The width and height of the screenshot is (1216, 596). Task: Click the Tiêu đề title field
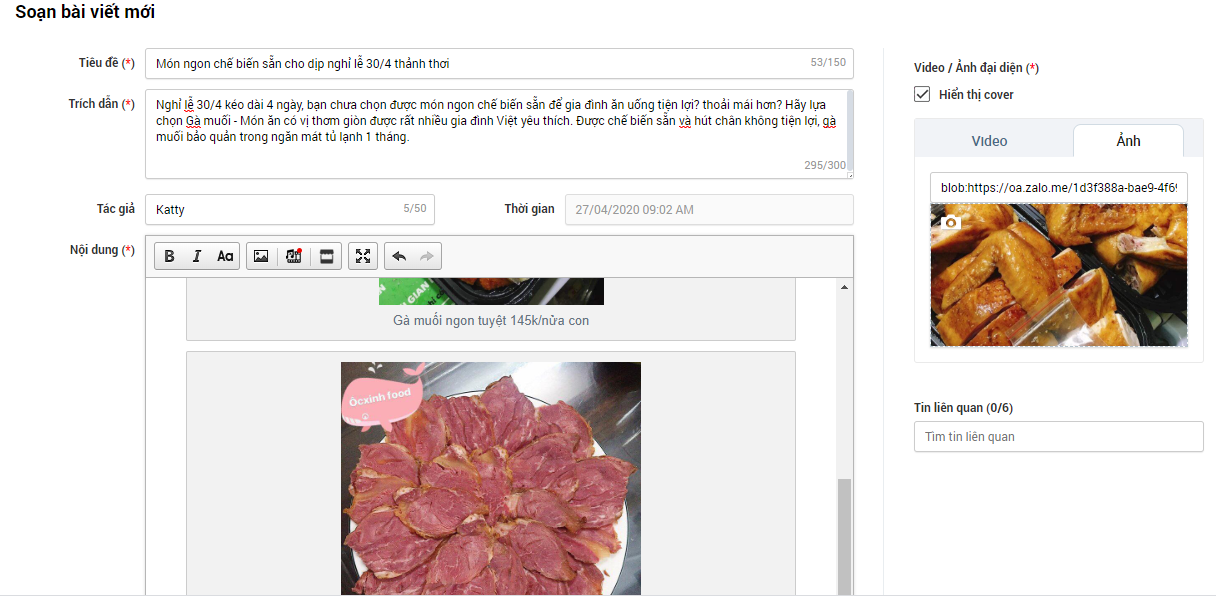point(499,64)
